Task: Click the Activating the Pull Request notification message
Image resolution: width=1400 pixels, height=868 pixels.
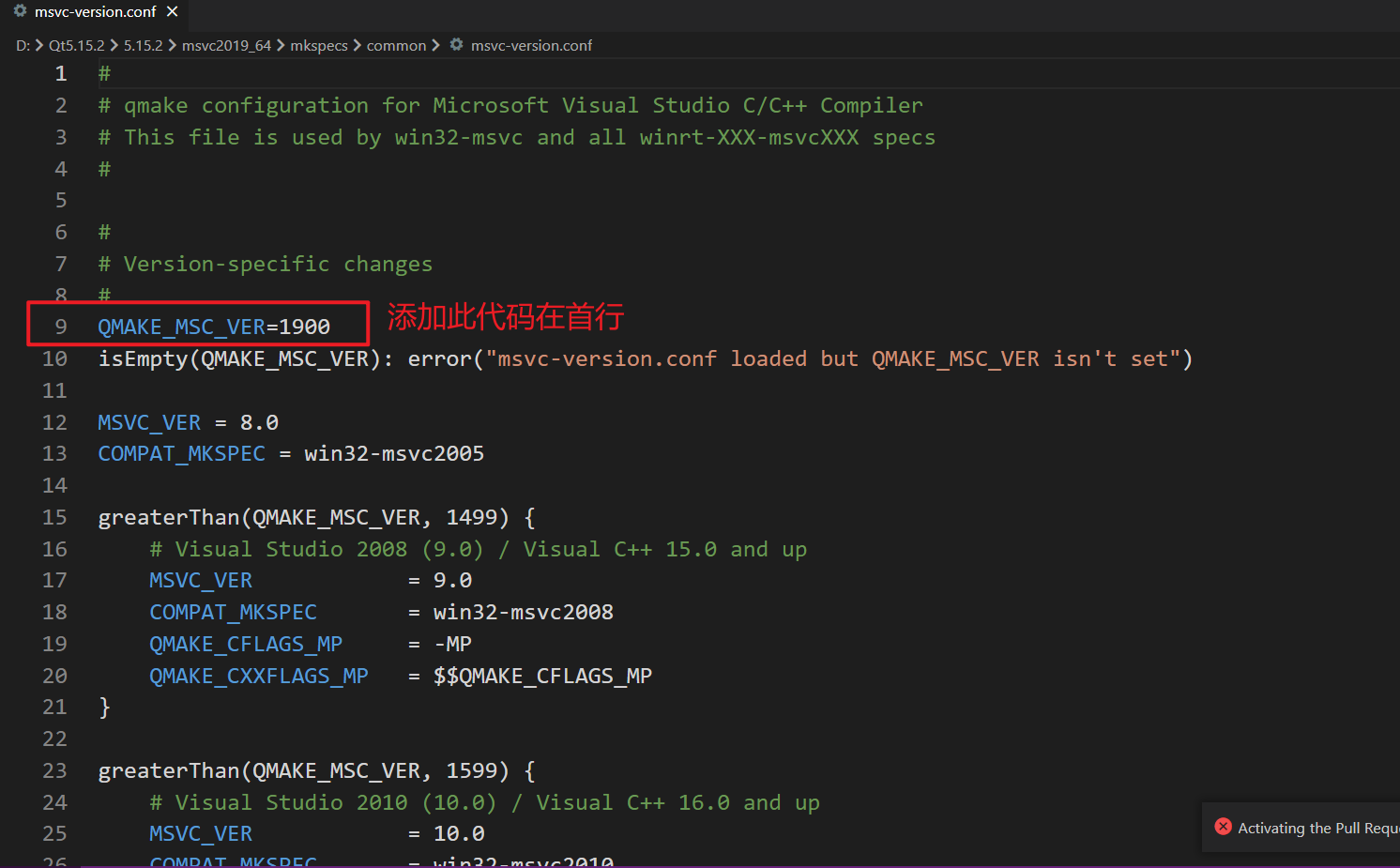Action: click(1314, 828)
